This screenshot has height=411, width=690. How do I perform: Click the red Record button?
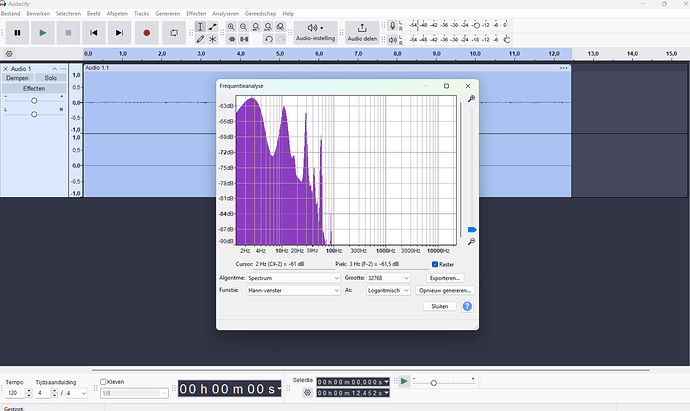[147, 33]
